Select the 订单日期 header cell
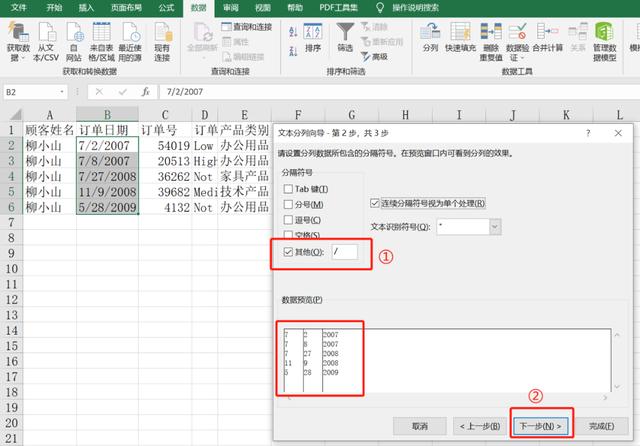640x446 pixels. [107, 130]
